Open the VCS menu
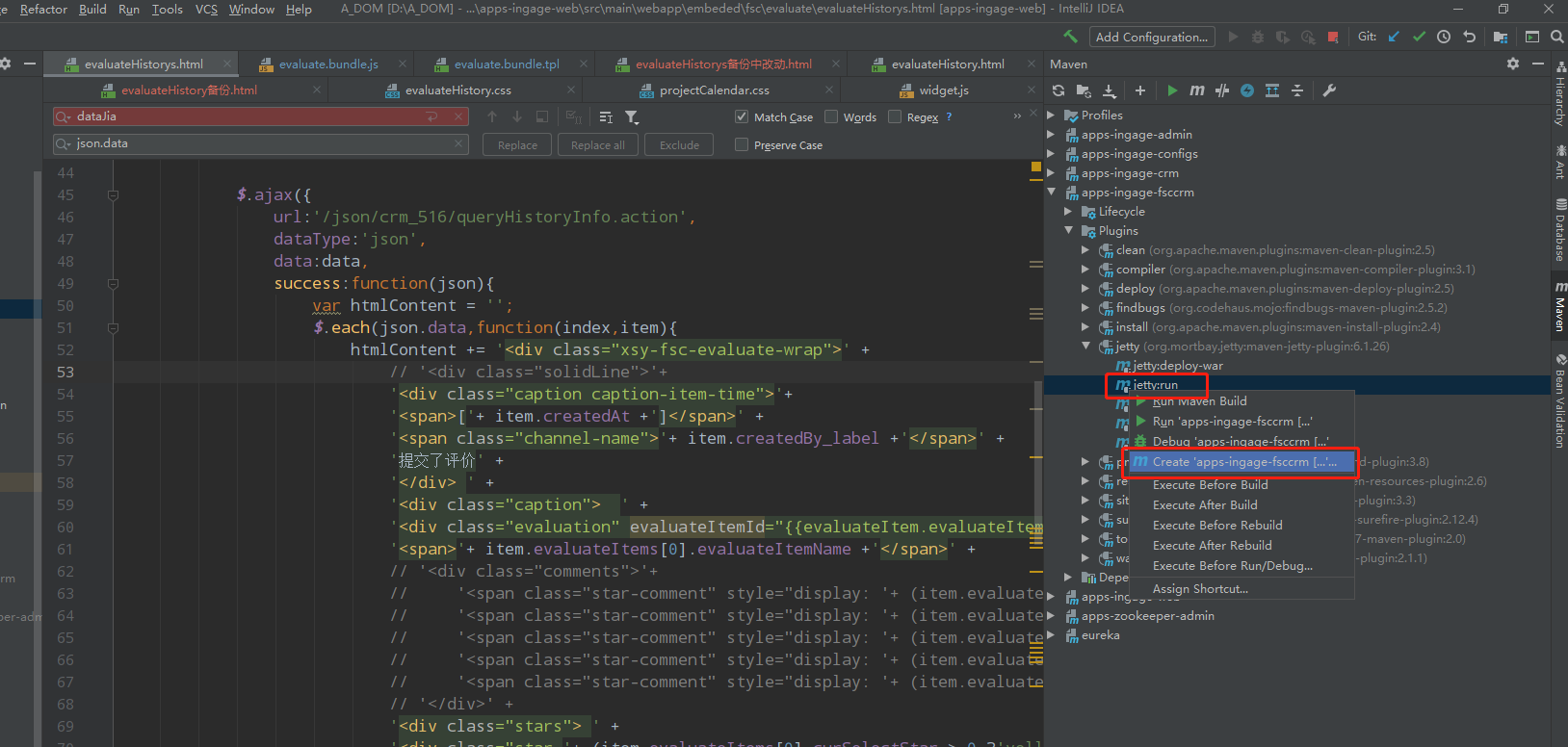 [x=206, y=9]
